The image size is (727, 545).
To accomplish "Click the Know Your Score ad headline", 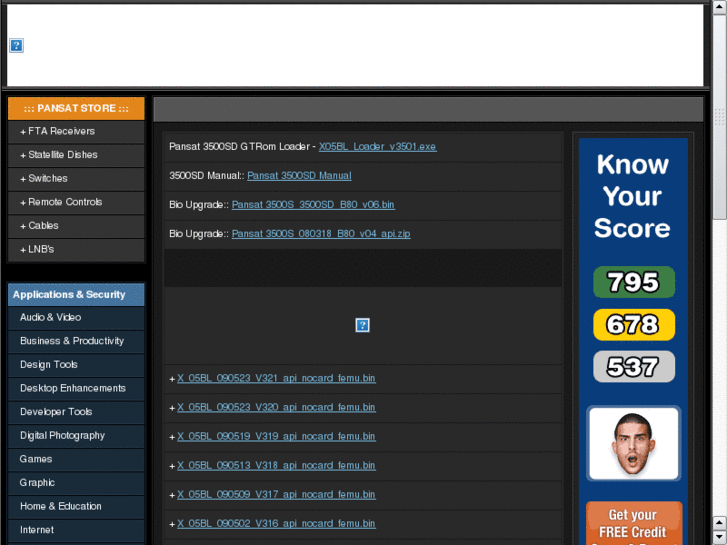I will 633,196.
